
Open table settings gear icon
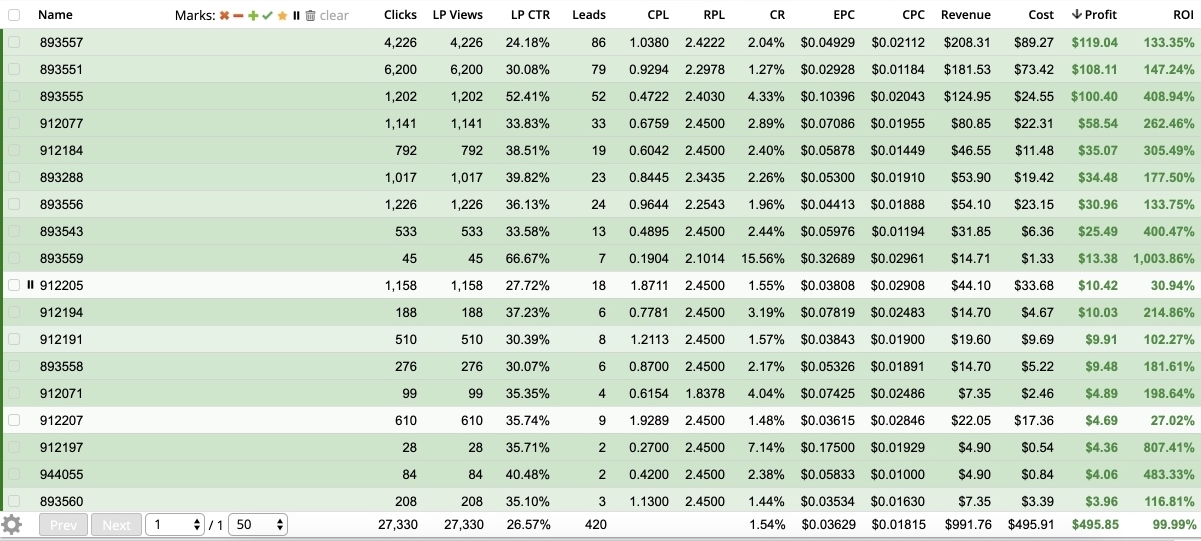pos(12,525)
